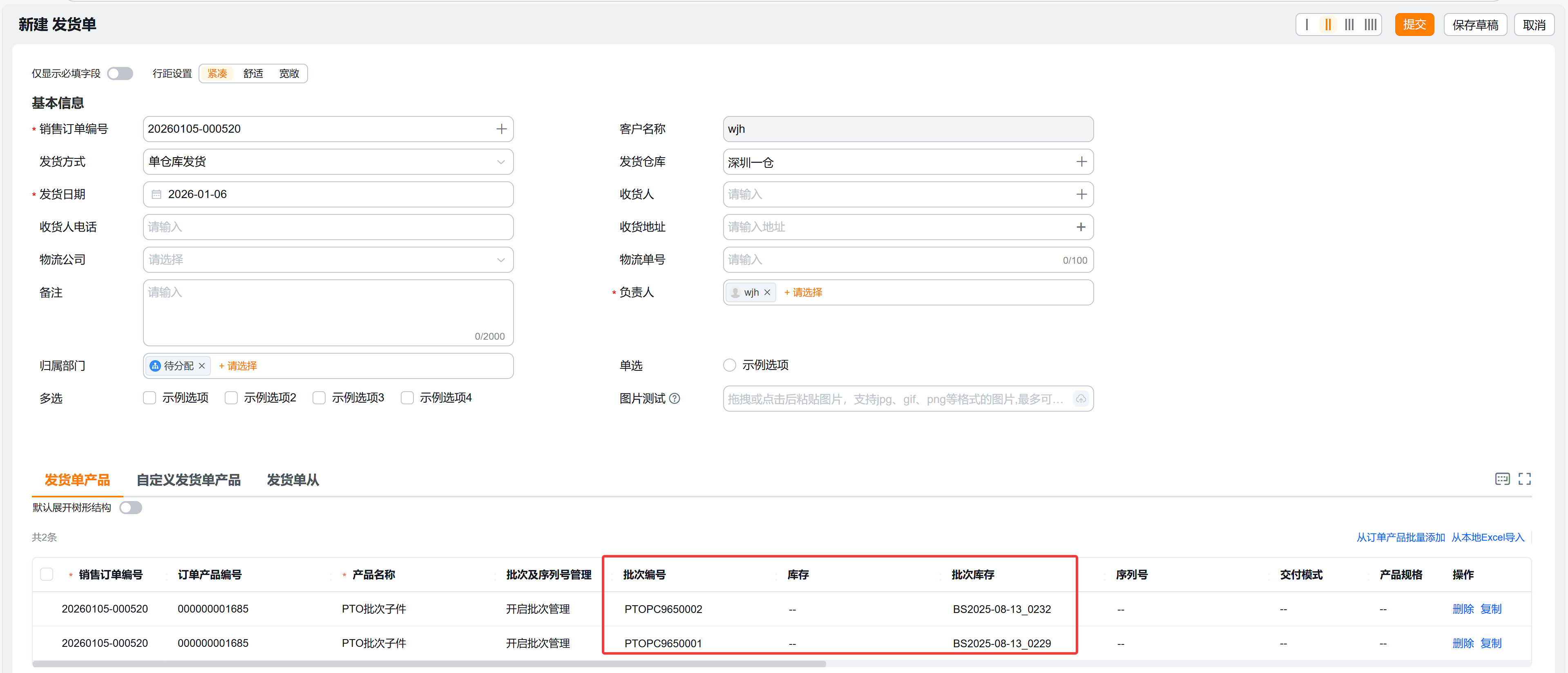The image size is (1568, 673).
Task: Toggle the 仅显示必填字段 switch
Action: (120, 73)
